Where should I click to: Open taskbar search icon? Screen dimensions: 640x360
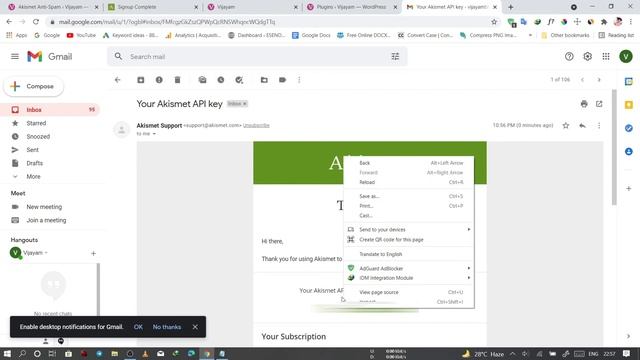click(x=22, y=353)
